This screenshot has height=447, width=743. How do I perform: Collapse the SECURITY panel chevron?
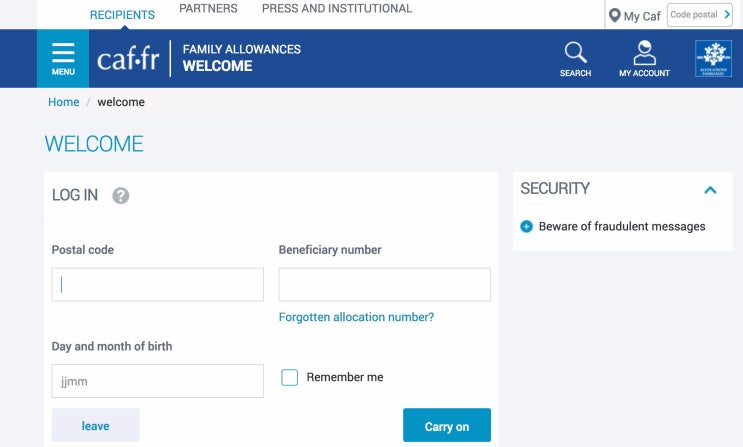pos(710,189)
